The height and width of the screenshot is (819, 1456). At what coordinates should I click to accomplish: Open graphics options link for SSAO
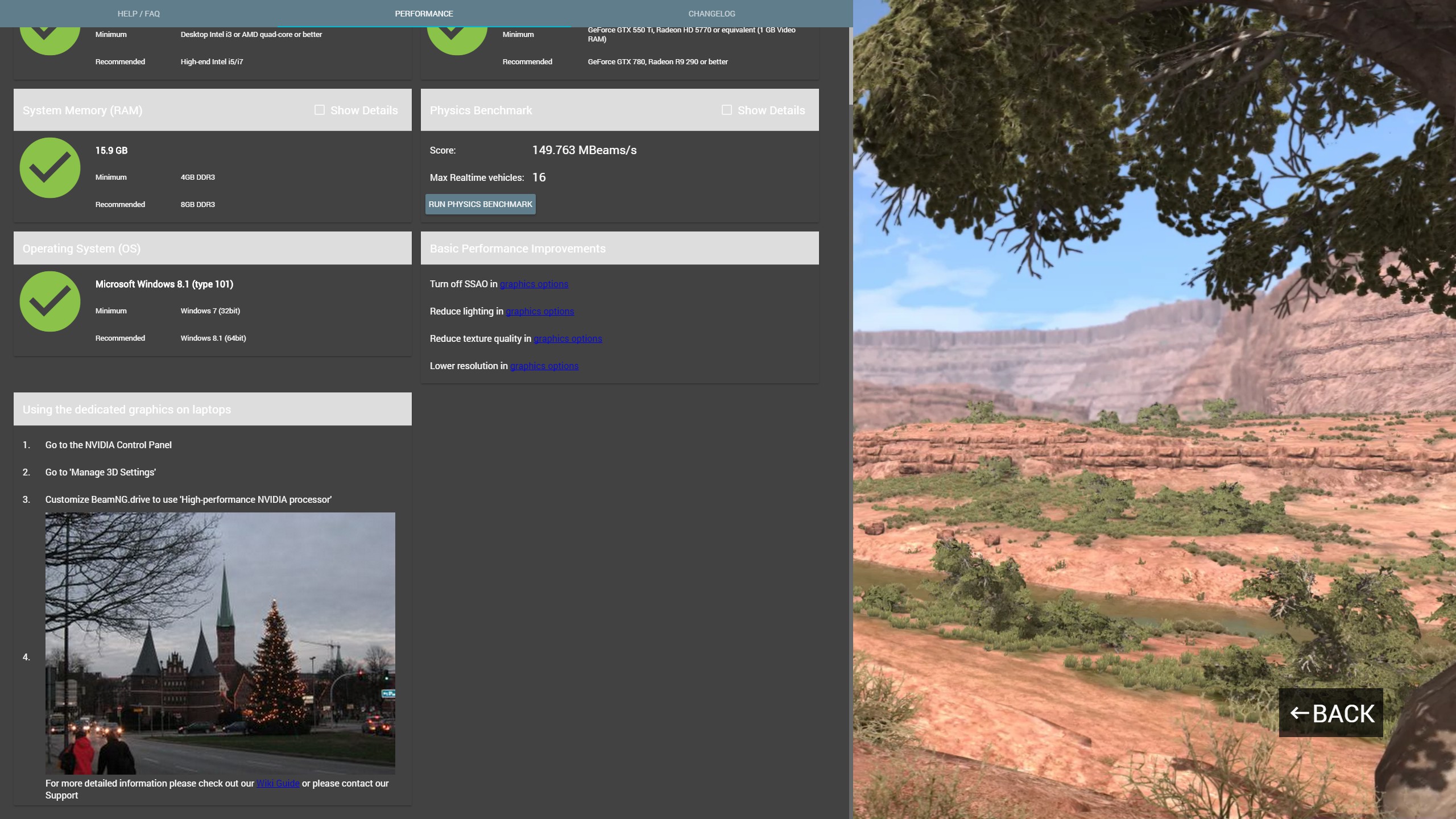tap(533, 284)
